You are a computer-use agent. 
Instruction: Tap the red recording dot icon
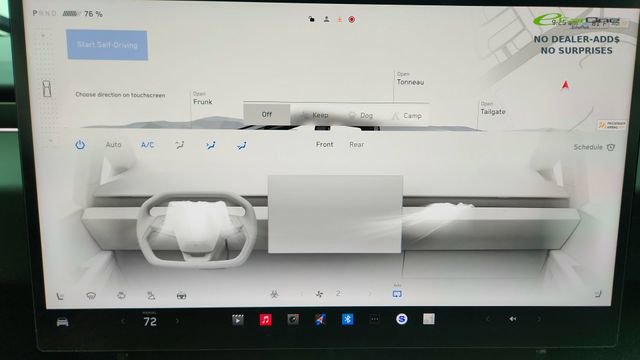(x=351, y=19)
